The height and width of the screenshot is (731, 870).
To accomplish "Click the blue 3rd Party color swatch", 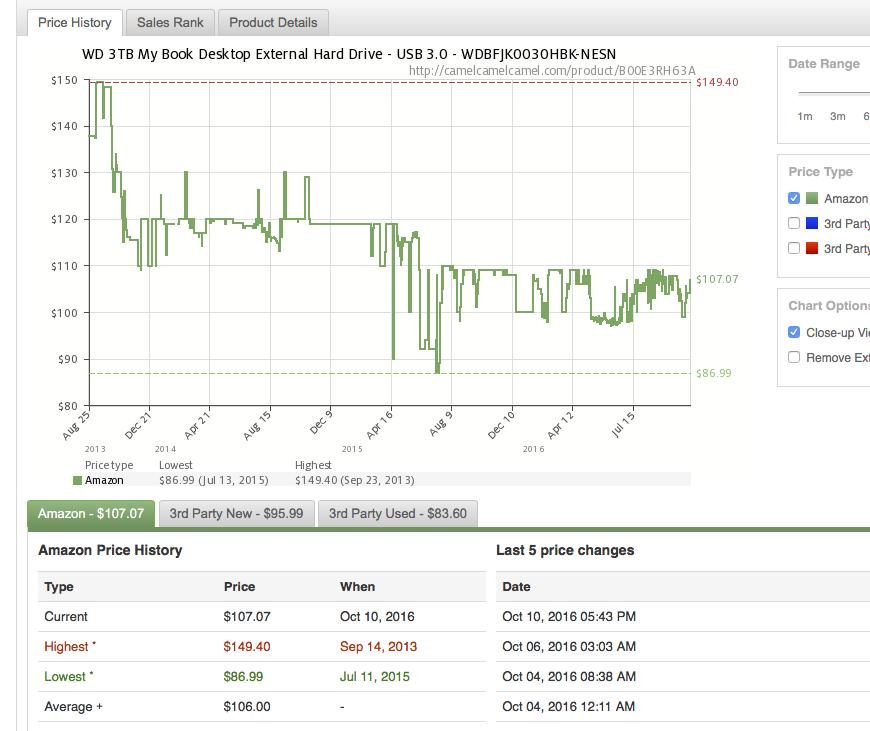I will click(812, 223).
